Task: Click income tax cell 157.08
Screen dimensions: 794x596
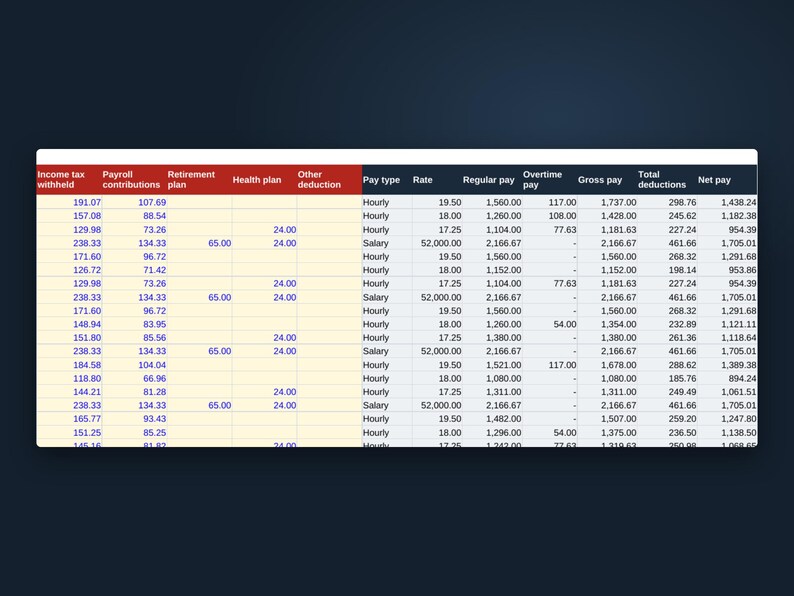Action: point(69,216)
